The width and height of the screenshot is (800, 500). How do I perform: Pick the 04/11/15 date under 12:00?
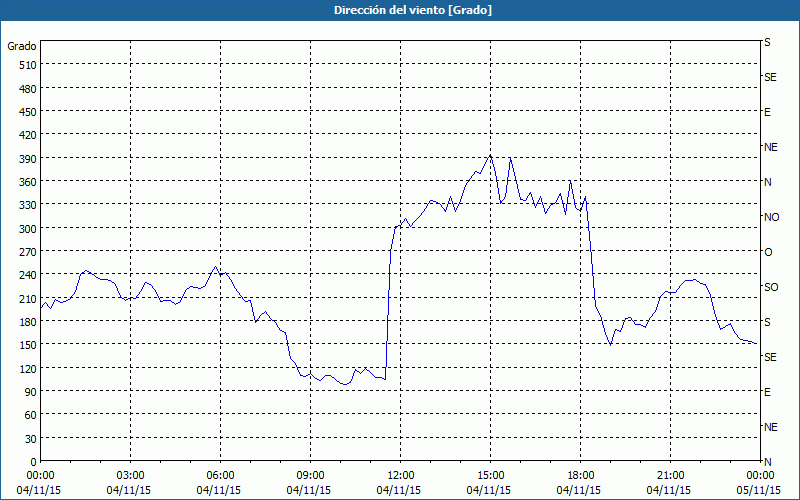pyautogui.click(x=398, y=490)
